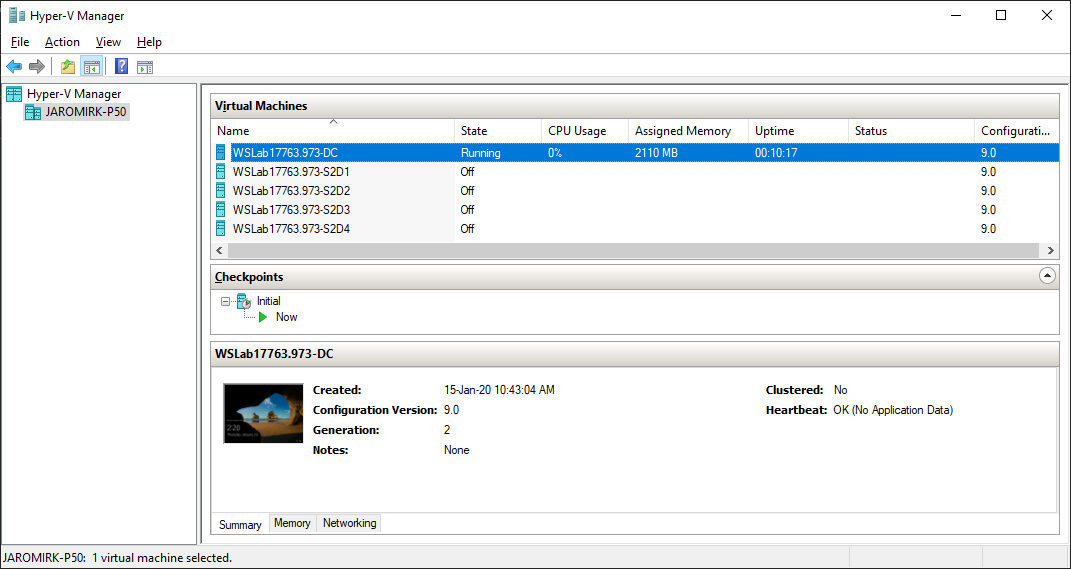Click the VM icon for WSLab17763.973-S2D4

(x=221, y=229)
